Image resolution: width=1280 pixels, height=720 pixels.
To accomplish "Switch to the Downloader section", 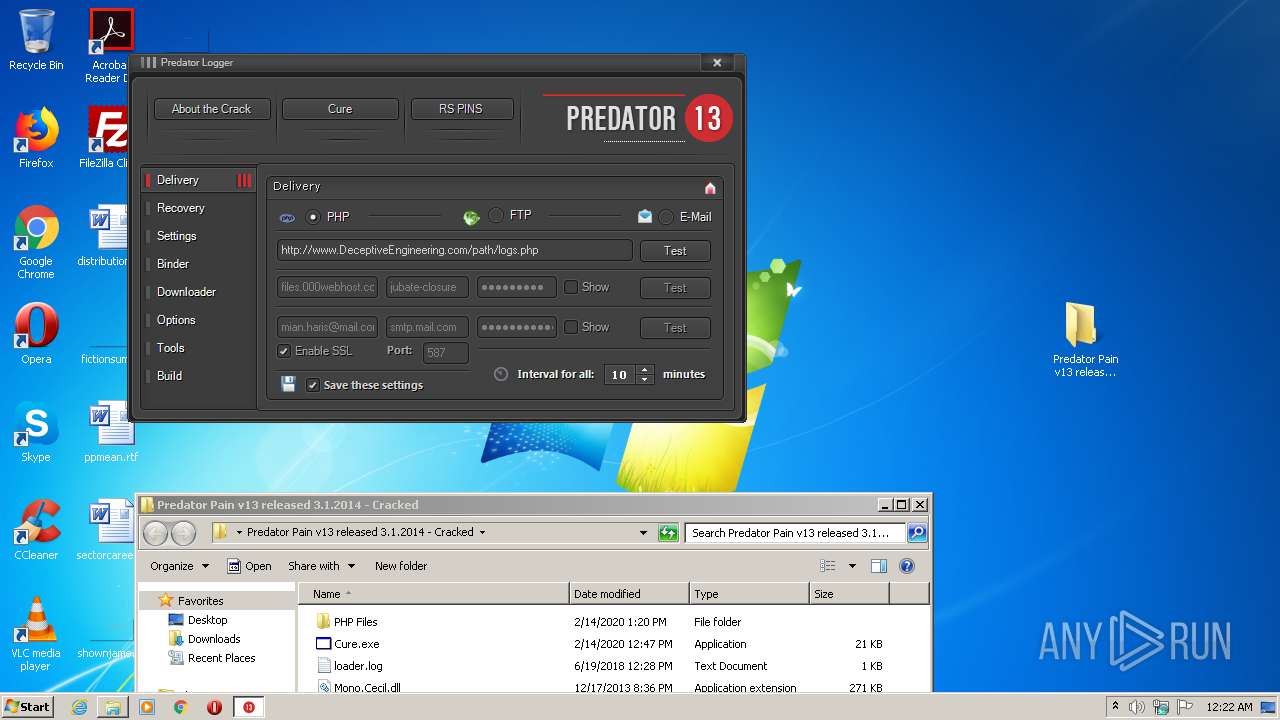I will pyautogui.click(x=186, y=292).
